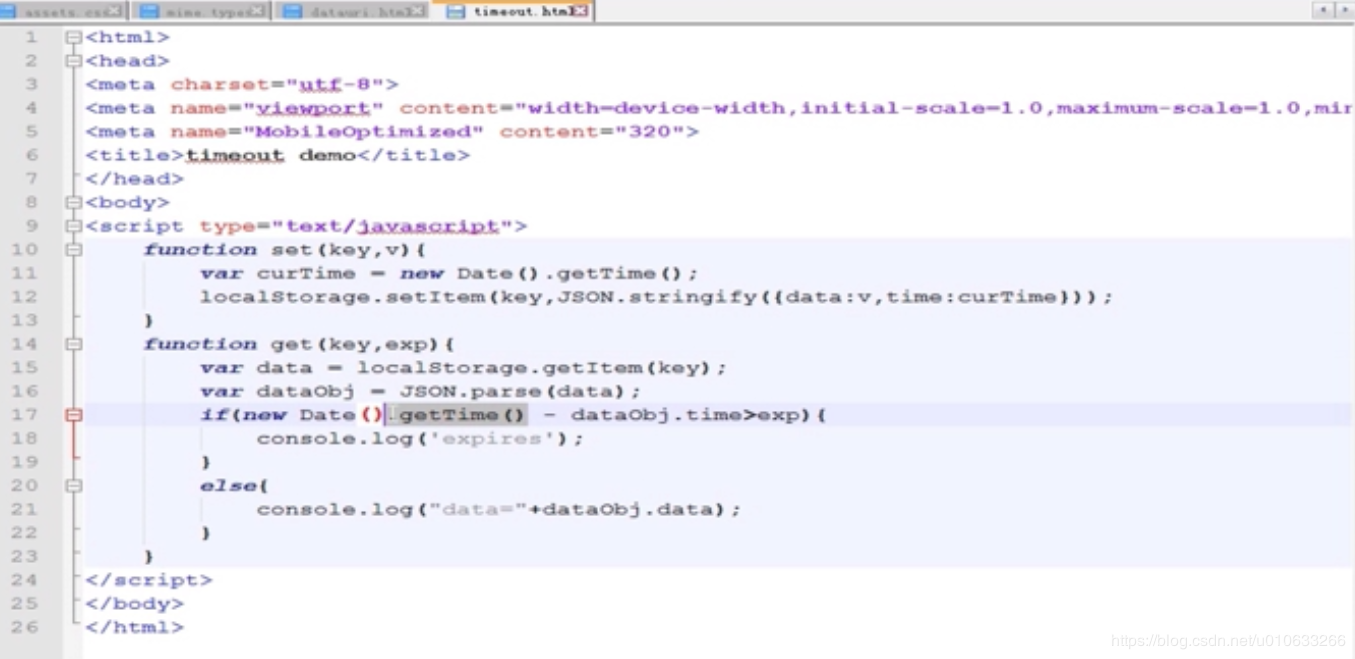Image resolution: width=1355 pixels, height=659 pixels.
Task: Click the "text/javascript" type value
Action: tap(392, 226)
